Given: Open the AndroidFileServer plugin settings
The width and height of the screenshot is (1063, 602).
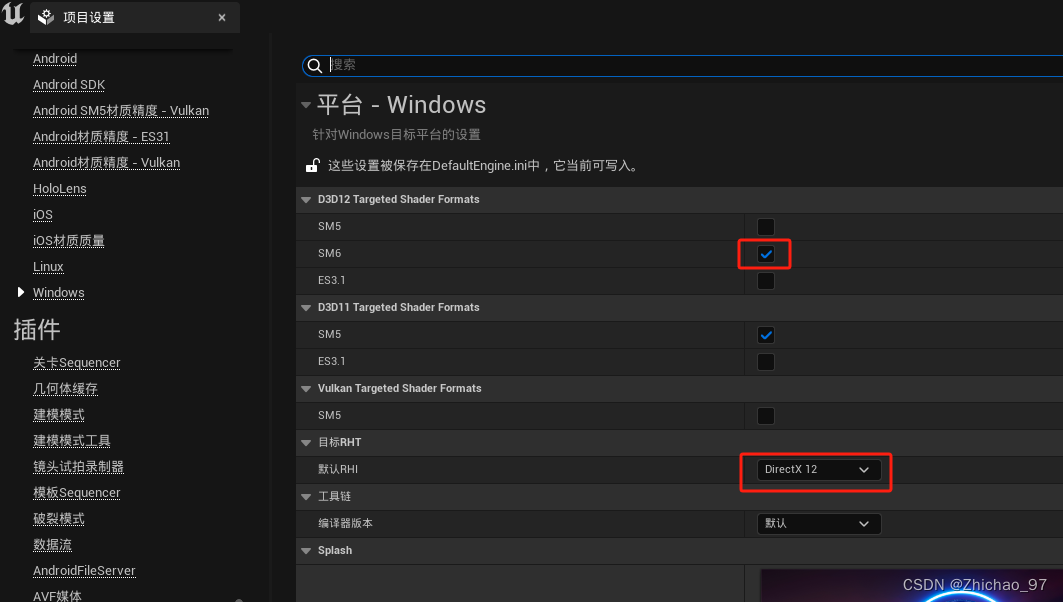Looking at the screenshot, I should (84, 571).
